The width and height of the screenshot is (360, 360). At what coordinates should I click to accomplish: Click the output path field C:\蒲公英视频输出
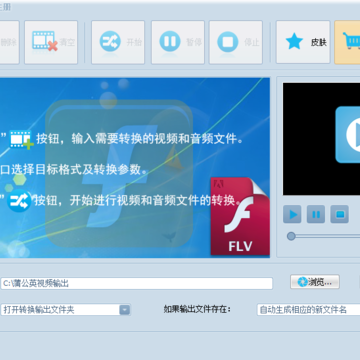[x=136, y=284]
